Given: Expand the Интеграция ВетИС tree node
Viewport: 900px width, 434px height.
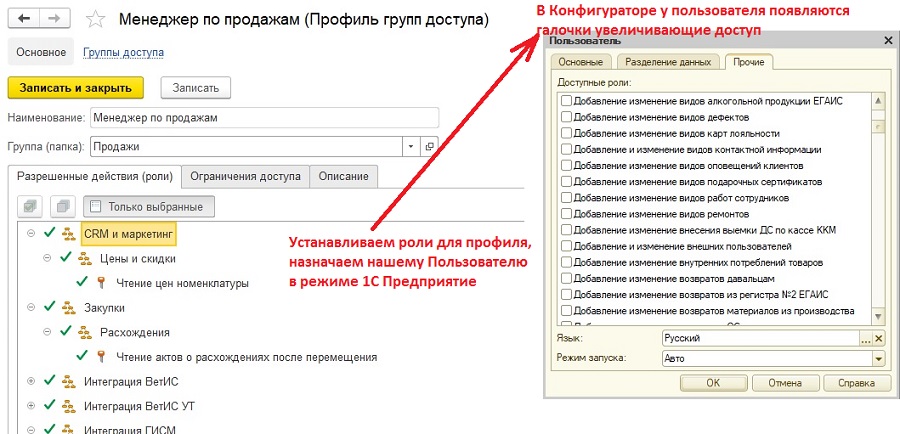Looking at the screenshot, I should pyautogui.click(x=31, y=381).
